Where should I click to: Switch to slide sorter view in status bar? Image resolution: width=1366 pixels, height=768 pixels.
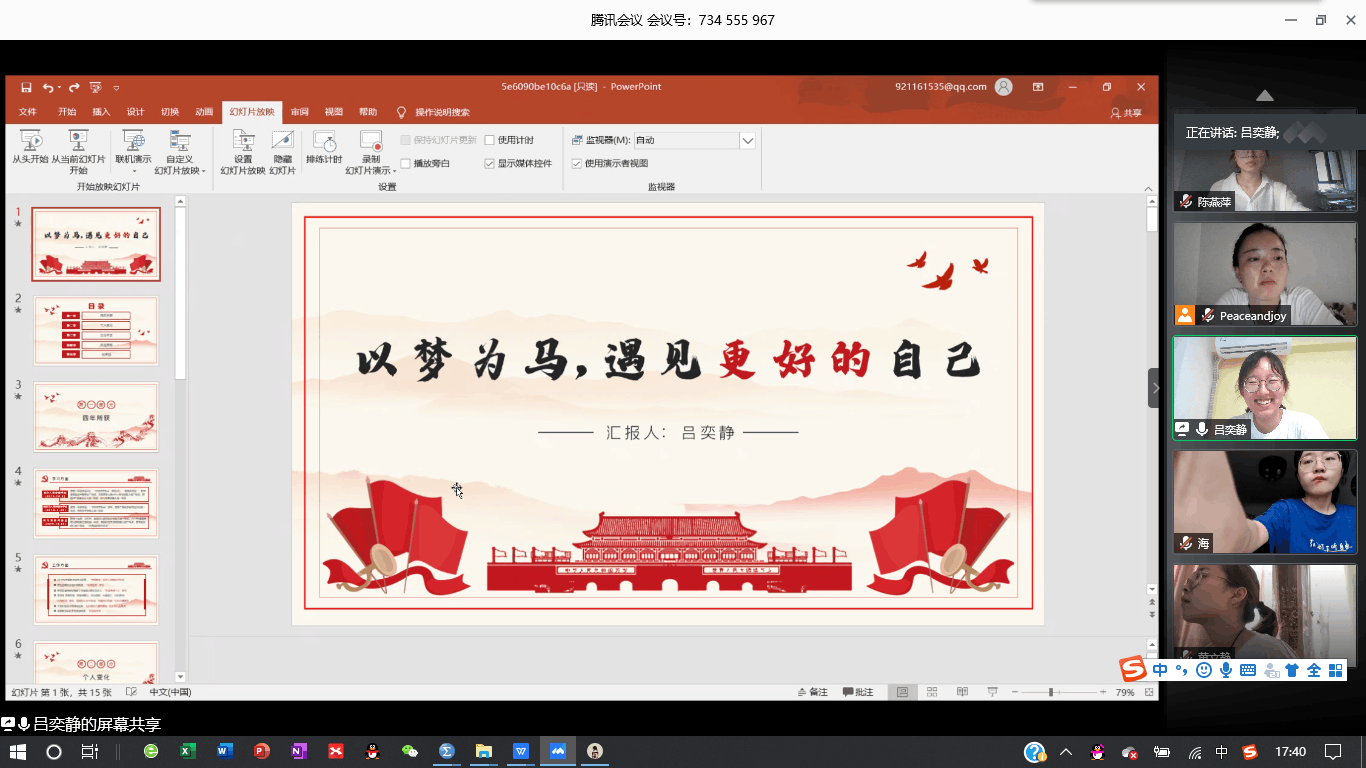pos(932,692)
